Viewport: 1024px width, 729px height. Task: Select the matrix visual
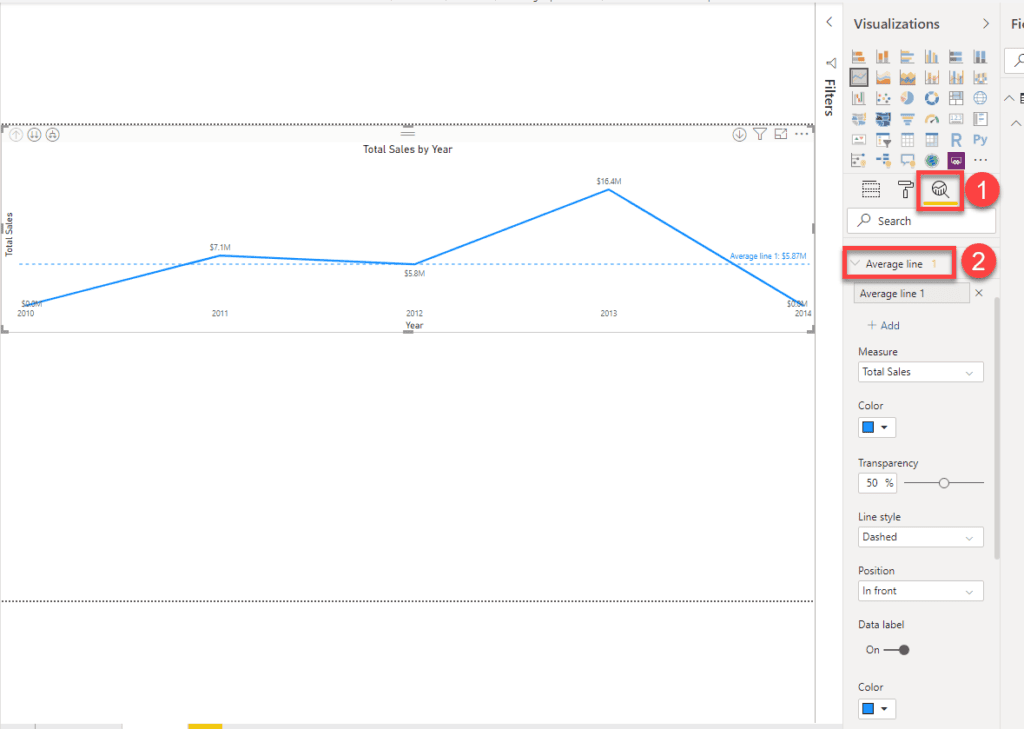(931, 140)
